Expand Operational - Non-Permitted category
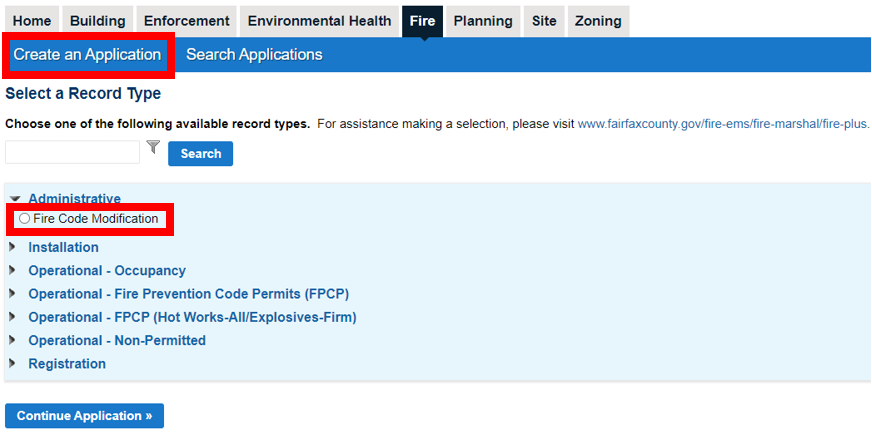 pyautogui.click(x=13, y=341)
